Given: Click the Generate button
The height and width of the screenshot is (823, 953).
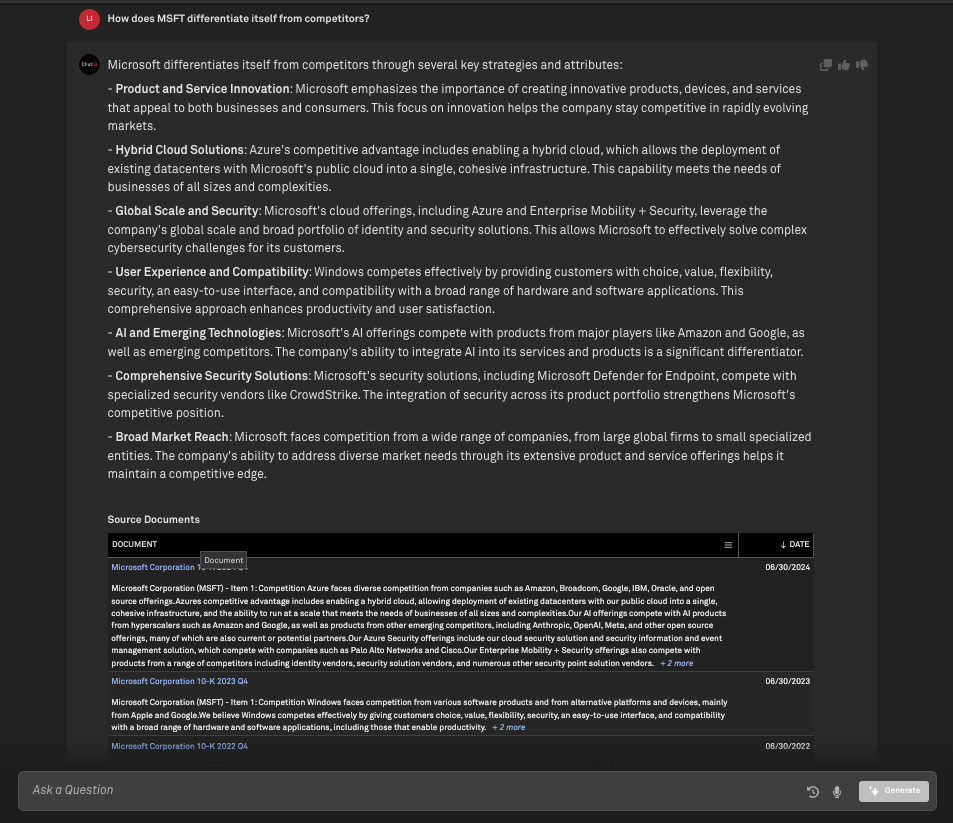Looking at the screenshot, I should tap(893, 791).
